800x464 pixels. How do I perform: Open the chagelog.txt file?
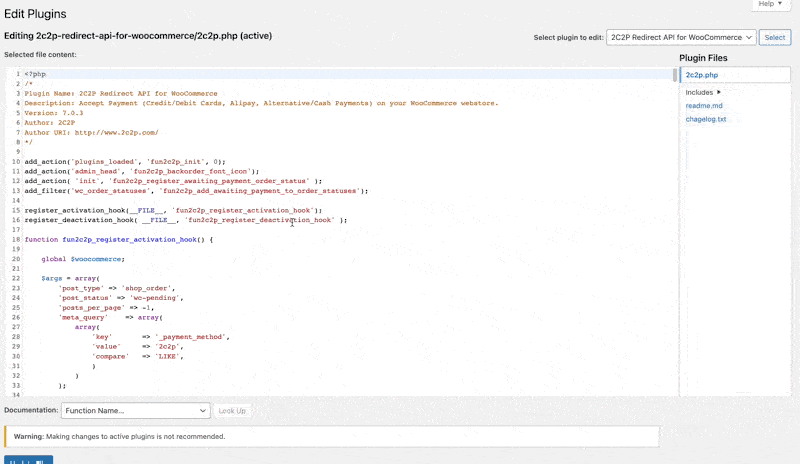[x=706, y=119]
